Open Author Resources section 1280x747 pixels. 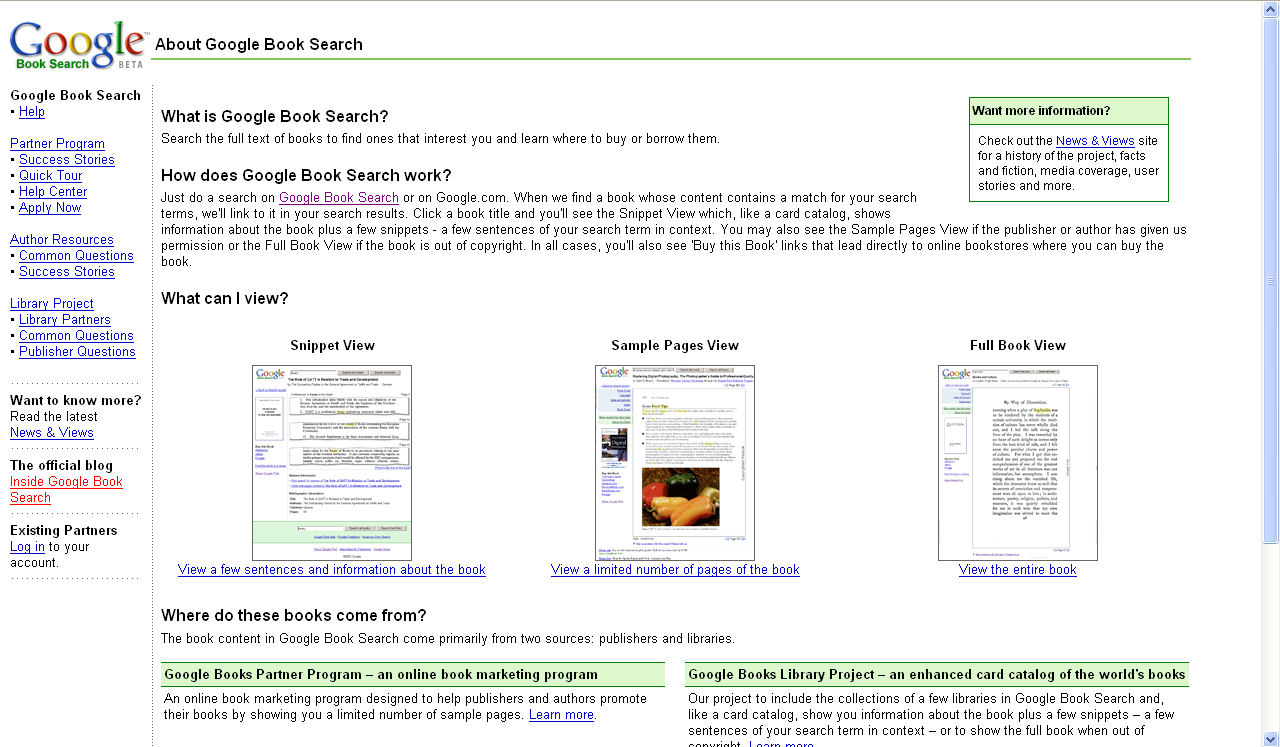62,240
